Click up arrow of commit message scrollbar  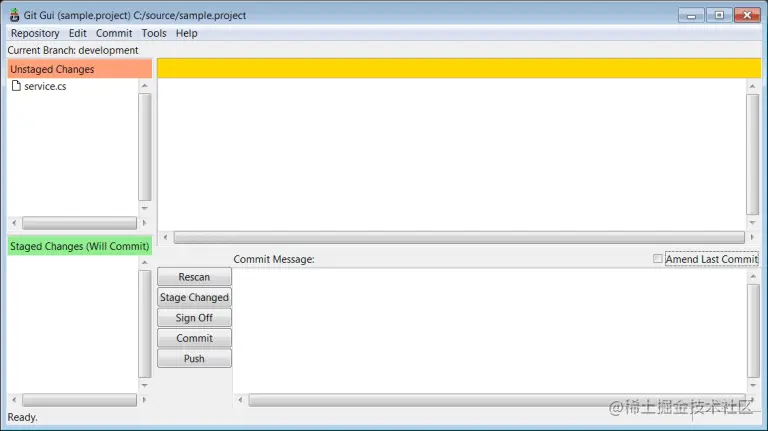click(x=753, y=277)
